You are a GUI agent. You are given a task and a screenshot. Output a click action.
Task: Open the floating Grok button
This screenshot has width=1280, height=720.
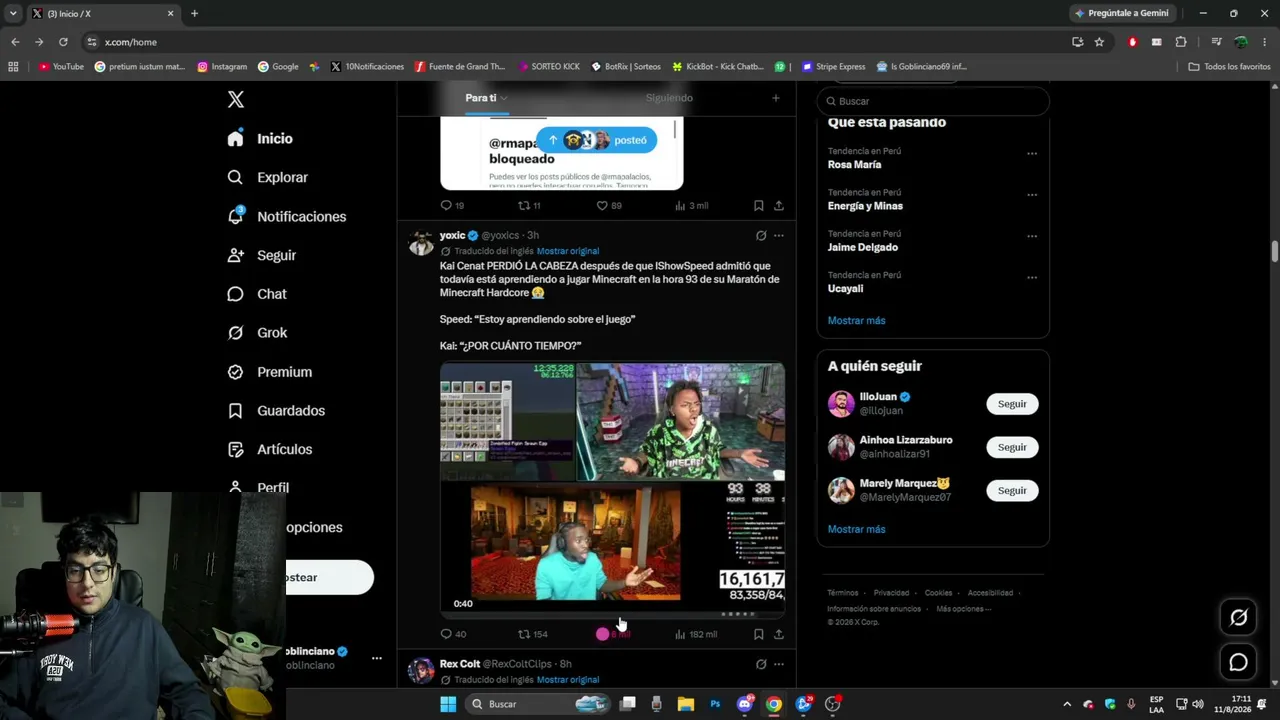click(x=1238, y=617)
